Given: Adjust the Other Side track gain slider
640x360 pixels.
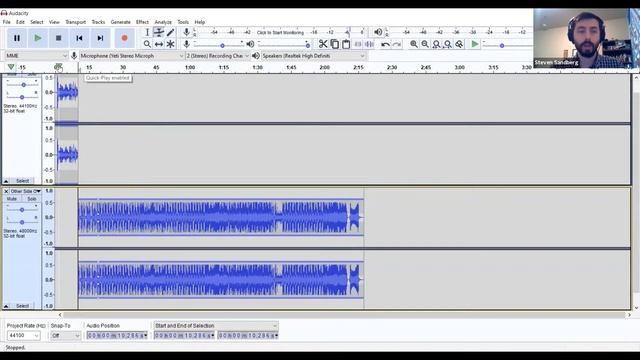Looking at the screenshot, I should pyautogui.click(x=22, y=210).
